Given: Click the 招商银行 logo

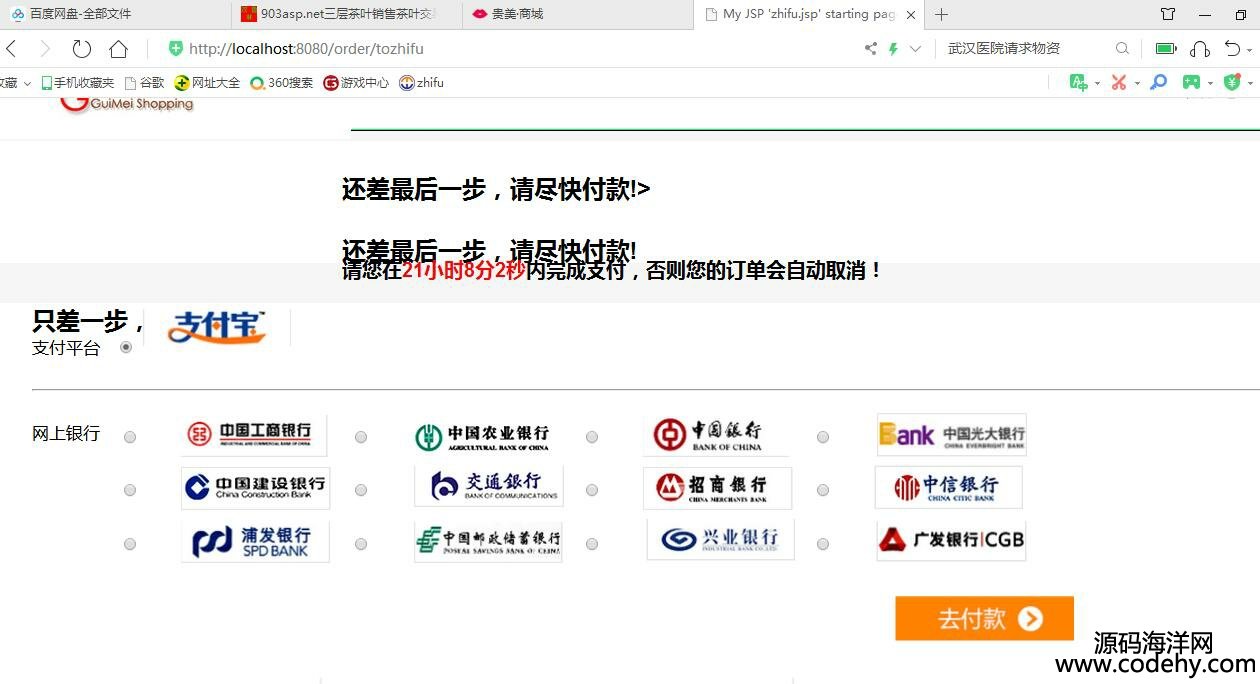Looking at the screenshot, I should 717,488.
